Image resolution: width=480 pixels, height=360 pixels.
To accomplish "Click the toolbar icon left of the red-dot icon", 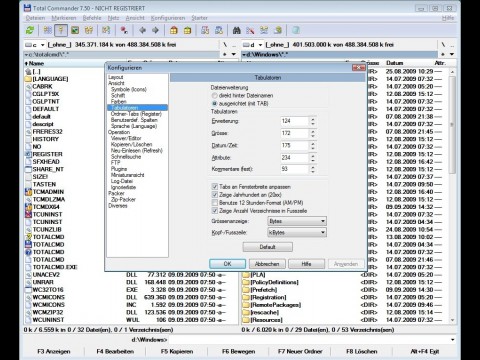I will pyautogui.click(x=106, y=30).
